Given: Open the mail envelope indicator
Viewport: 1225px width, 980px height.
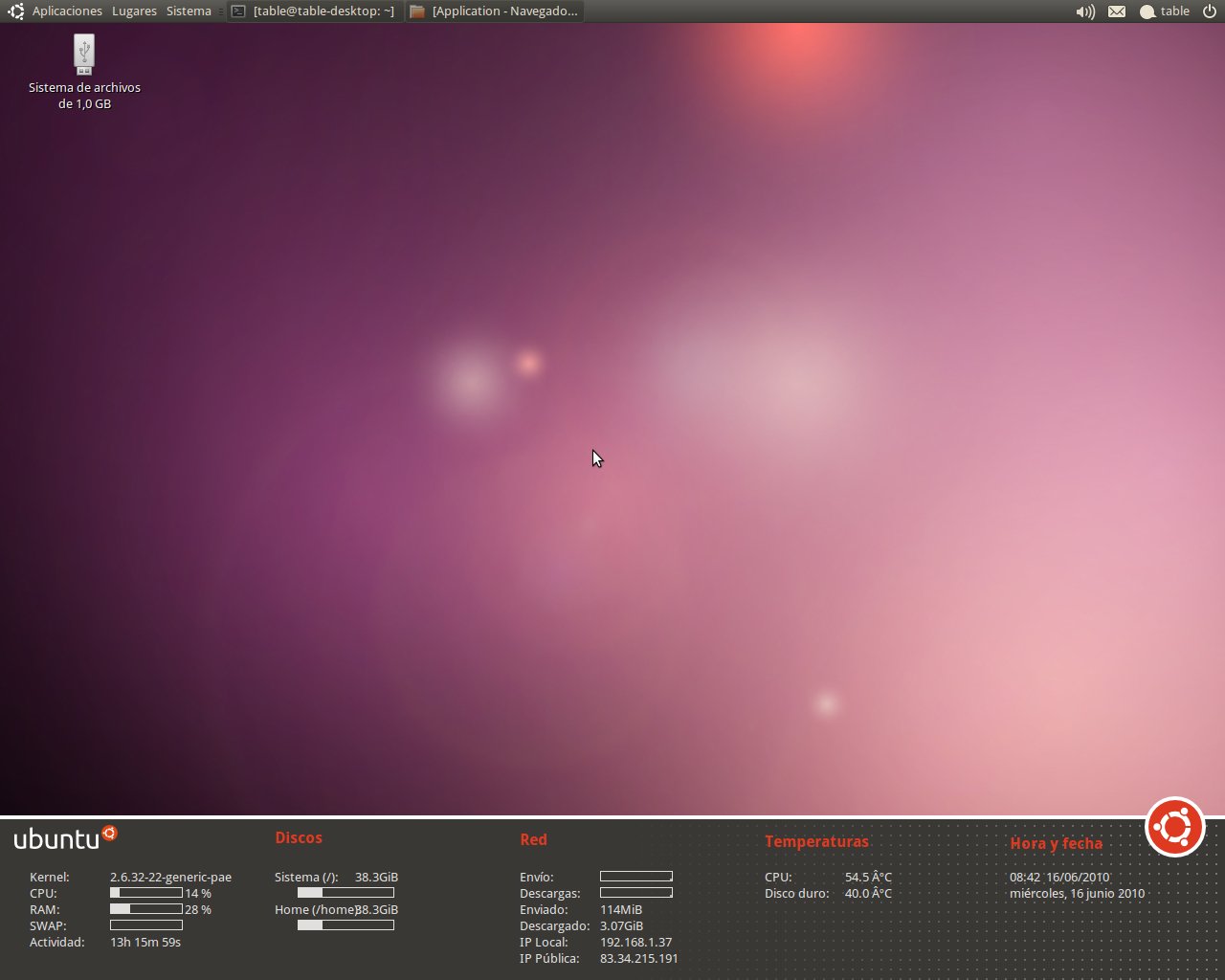Looking at the screenshot, I should tap(1117, 11).
